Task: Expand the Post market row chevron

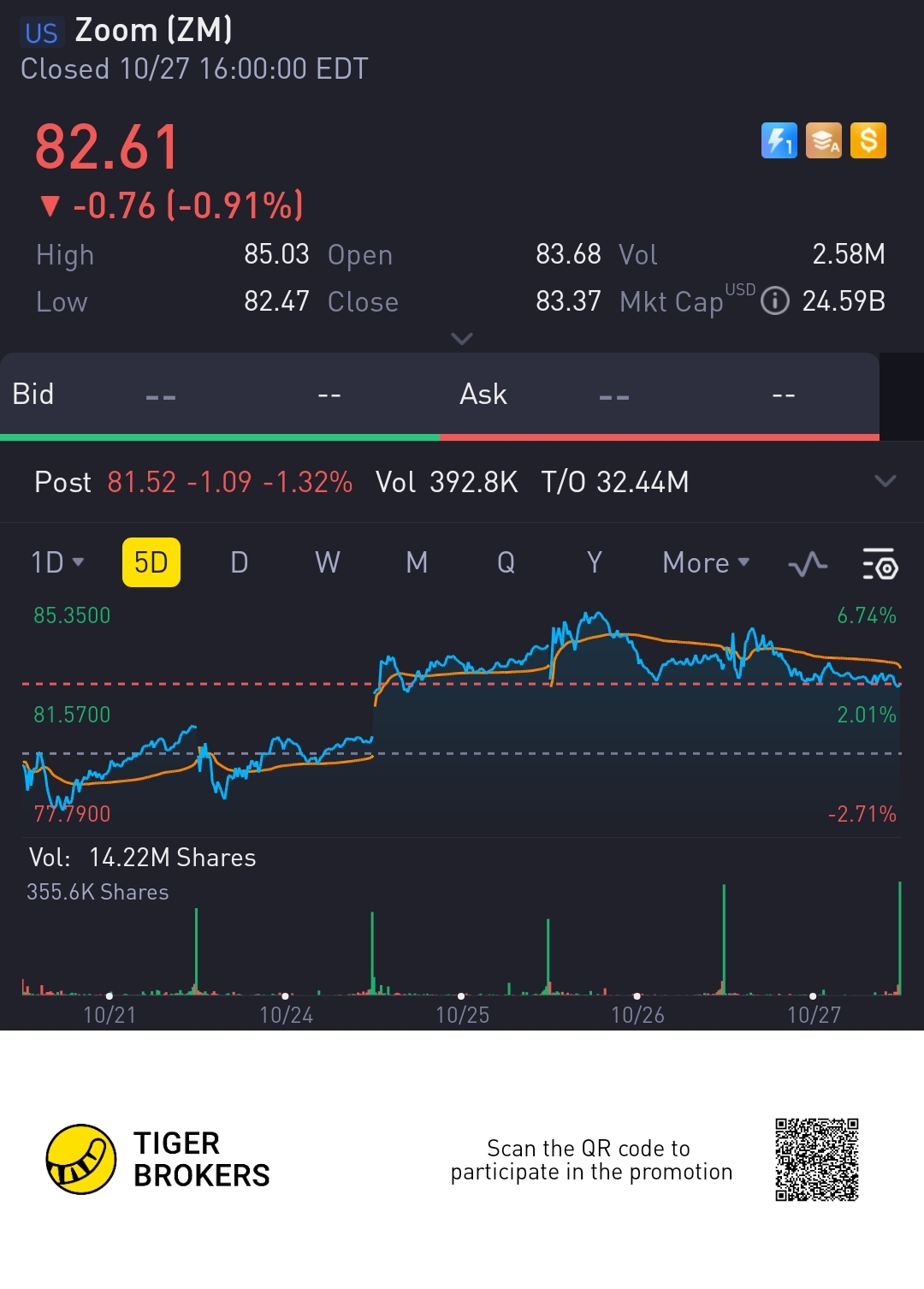Action: click(885, 481)
